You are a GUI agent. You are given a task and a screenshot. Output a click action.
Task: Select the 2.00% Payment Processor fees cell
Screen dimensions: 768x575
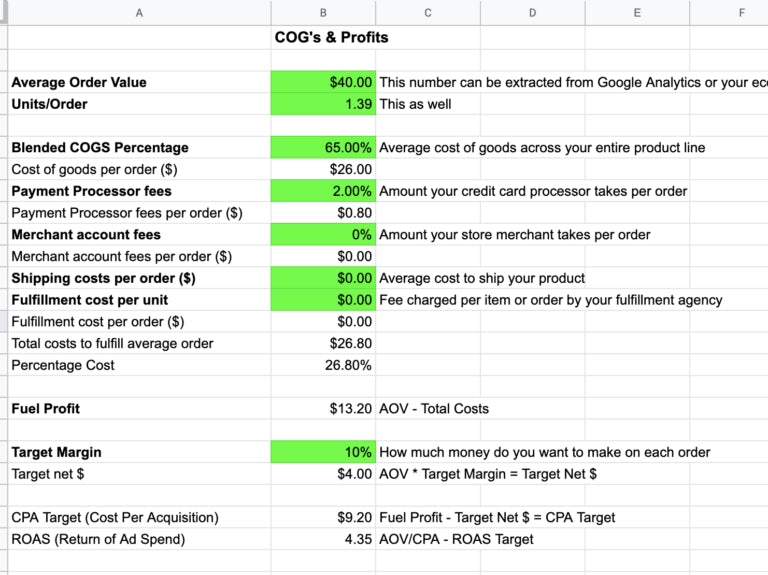tap(323, 191)
